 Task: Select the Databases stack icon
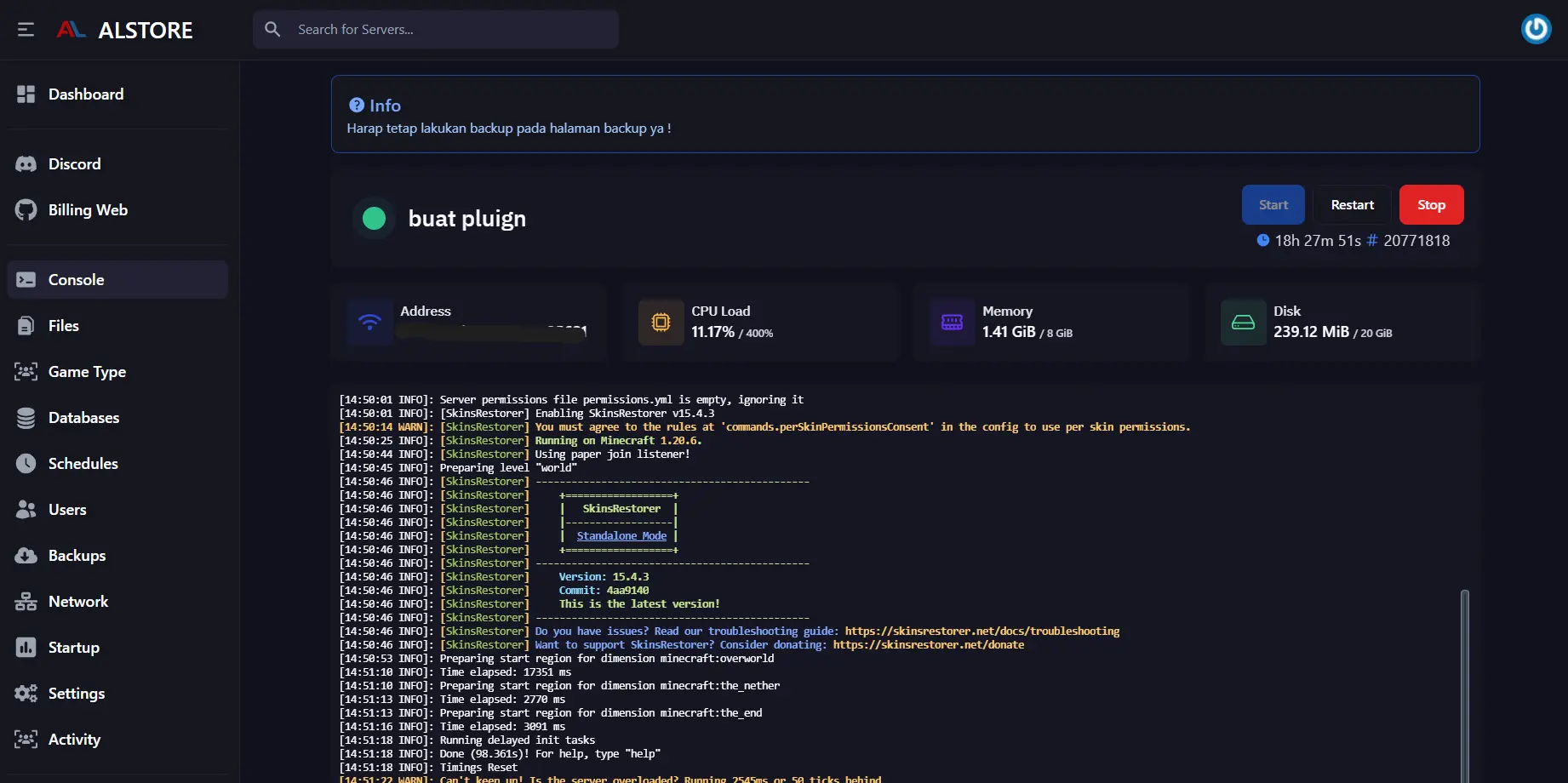pos(26,418)
